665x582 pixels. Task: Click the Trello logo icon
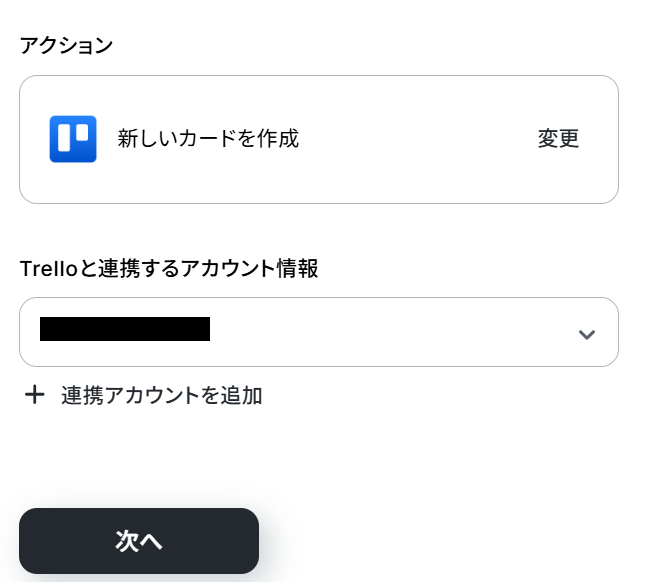[x=73, y=139]
